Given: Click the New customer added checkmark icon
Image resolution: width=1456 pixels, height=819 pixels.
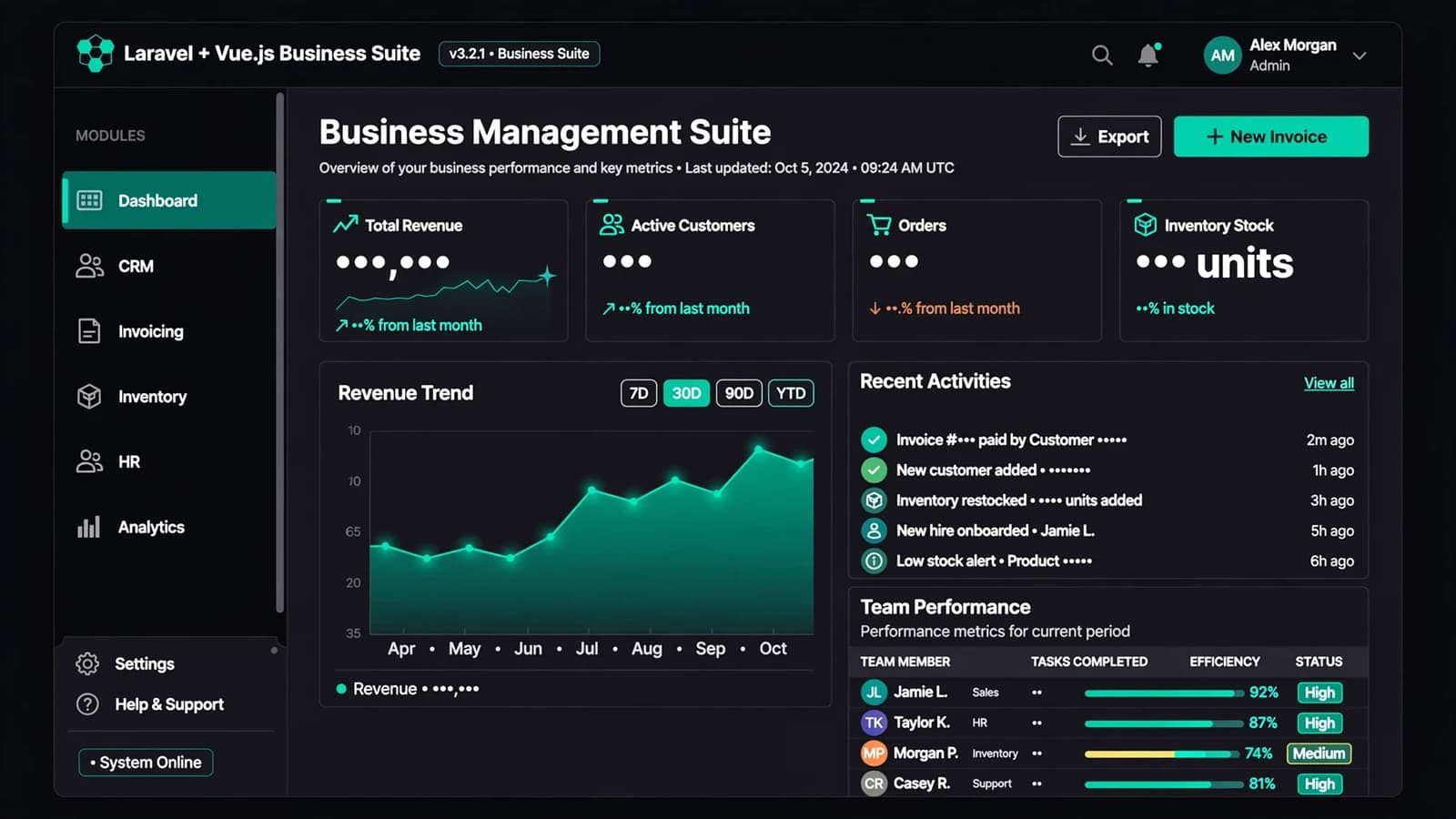Looking at the screenshot, I should [x=874, y=470].
